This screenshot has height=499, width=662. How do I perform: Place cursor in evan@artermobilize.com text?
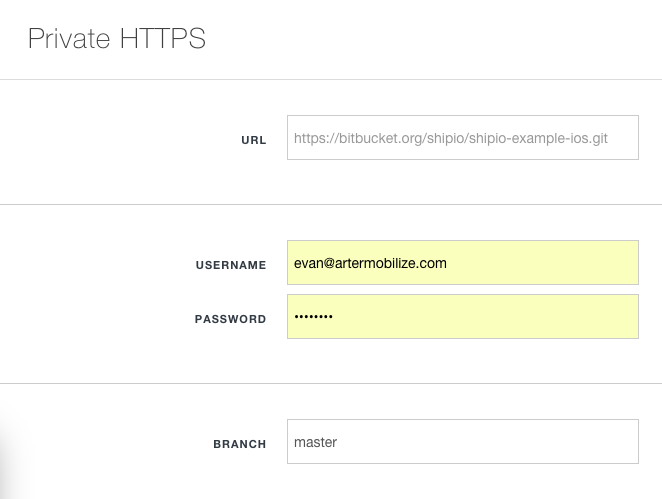(x=370, y=263)
